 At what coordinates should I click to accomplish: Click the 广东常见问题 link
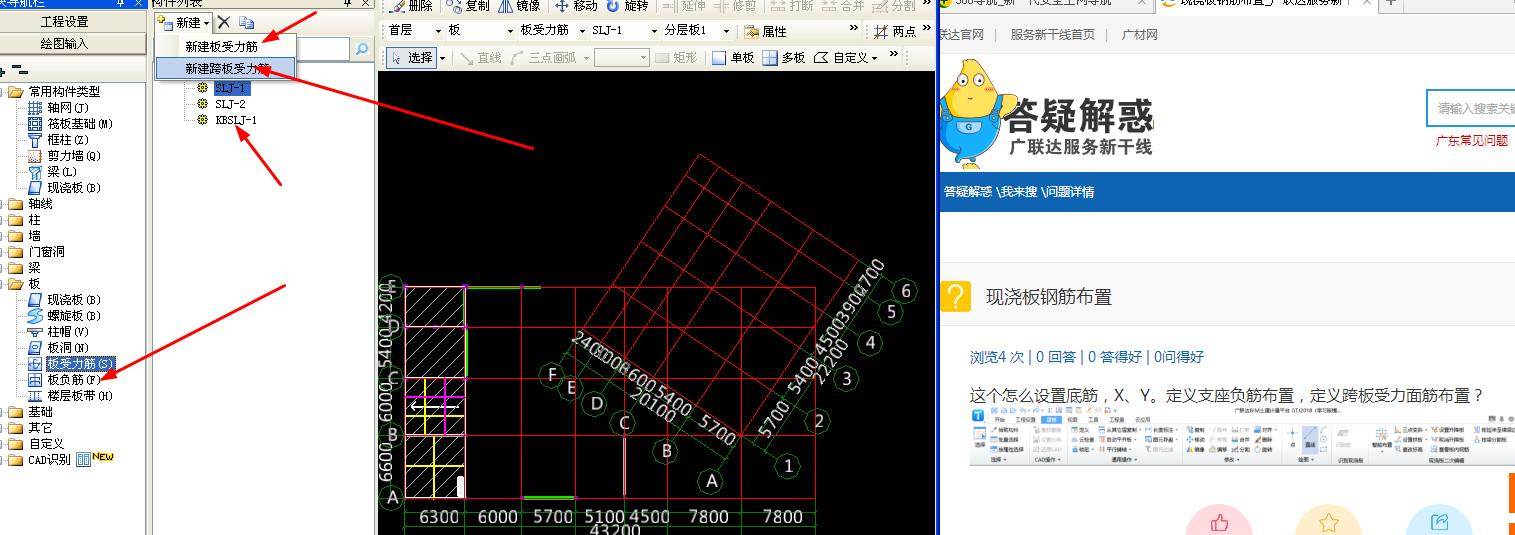[1471, 141]
